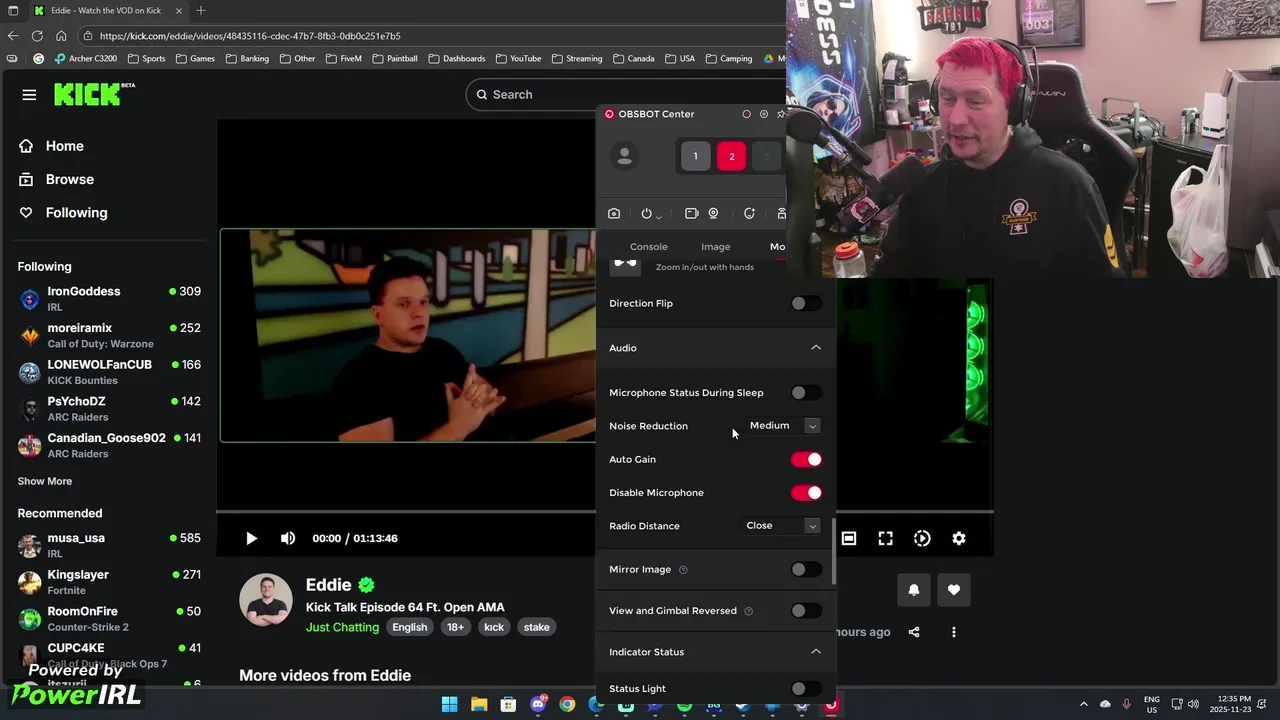This screenshot has width=1280, height=720.
Task: Expand the power options chevron
Action: (x=659, y=215)
